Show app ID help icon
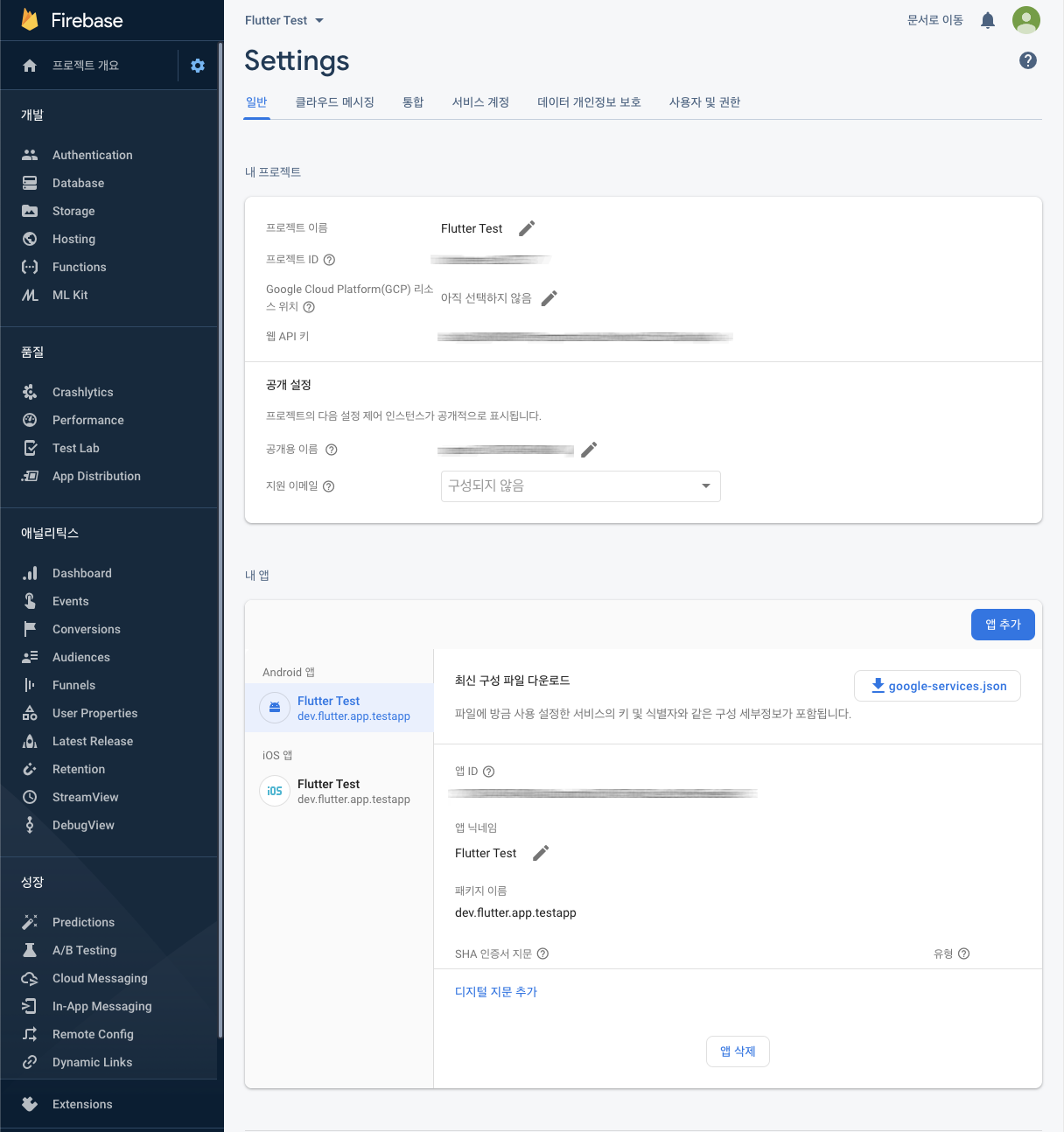This screenshot has width=1064, height=1132. tap(489, 772)
